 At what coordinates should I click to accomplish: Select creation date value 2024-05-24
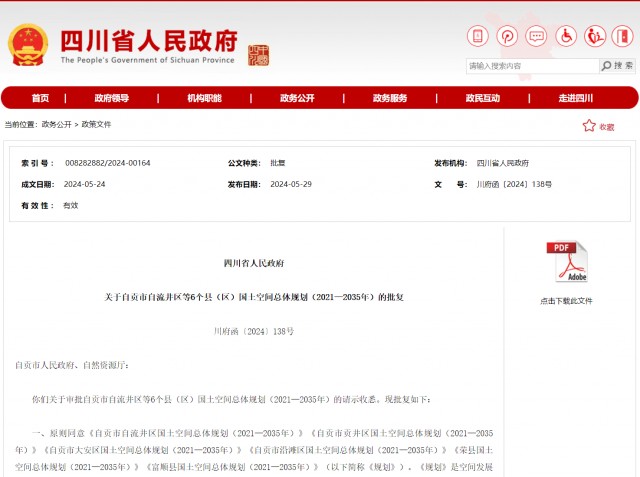84,184
